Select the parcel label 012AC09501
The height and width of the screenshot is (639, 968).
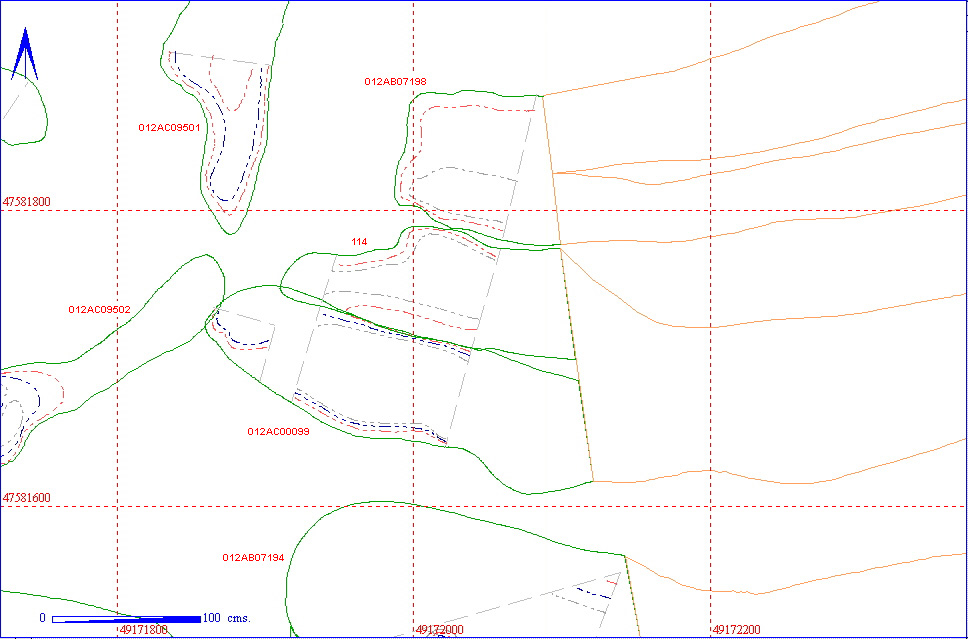[169, 128]
